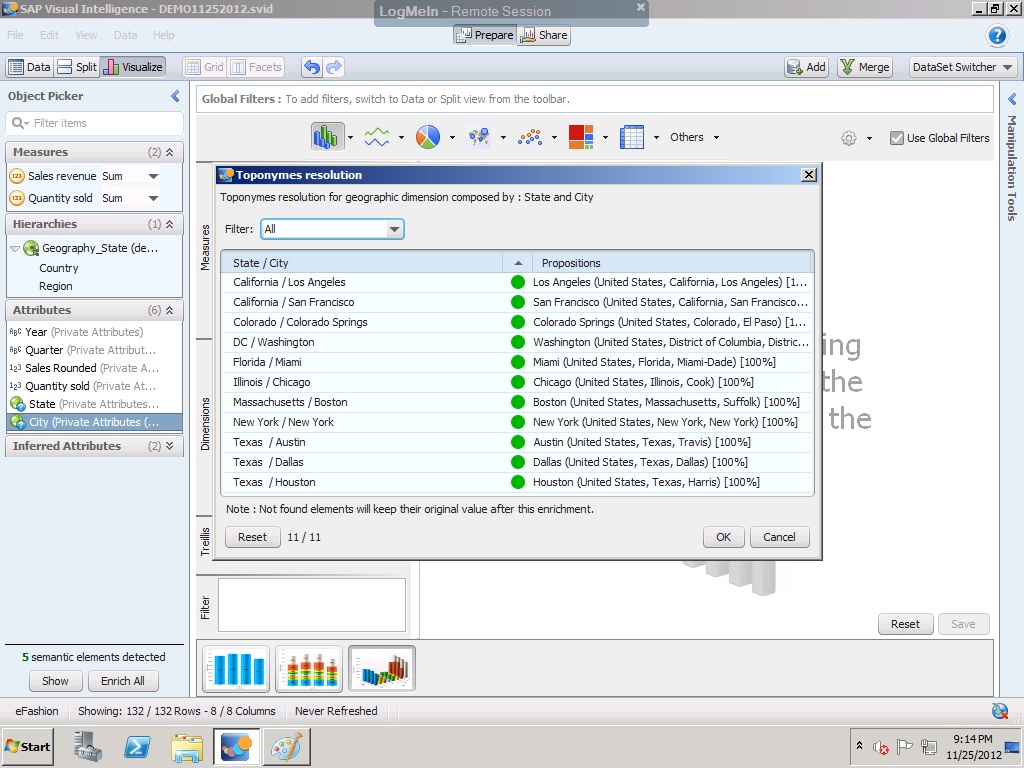Open the Quantity sold Sum aggregation dropdown

[153, 198]
